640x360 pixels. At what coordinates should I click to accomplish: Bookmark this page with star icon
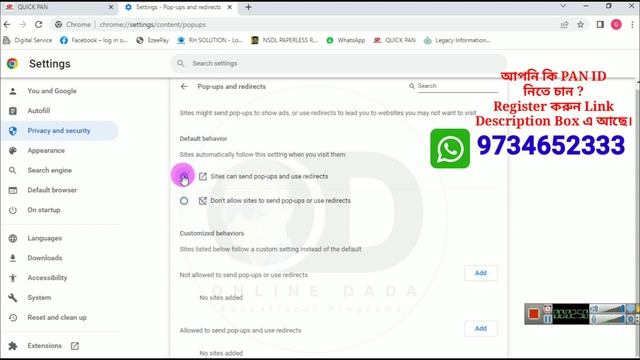pyautogui.click(x=580, y=24)
